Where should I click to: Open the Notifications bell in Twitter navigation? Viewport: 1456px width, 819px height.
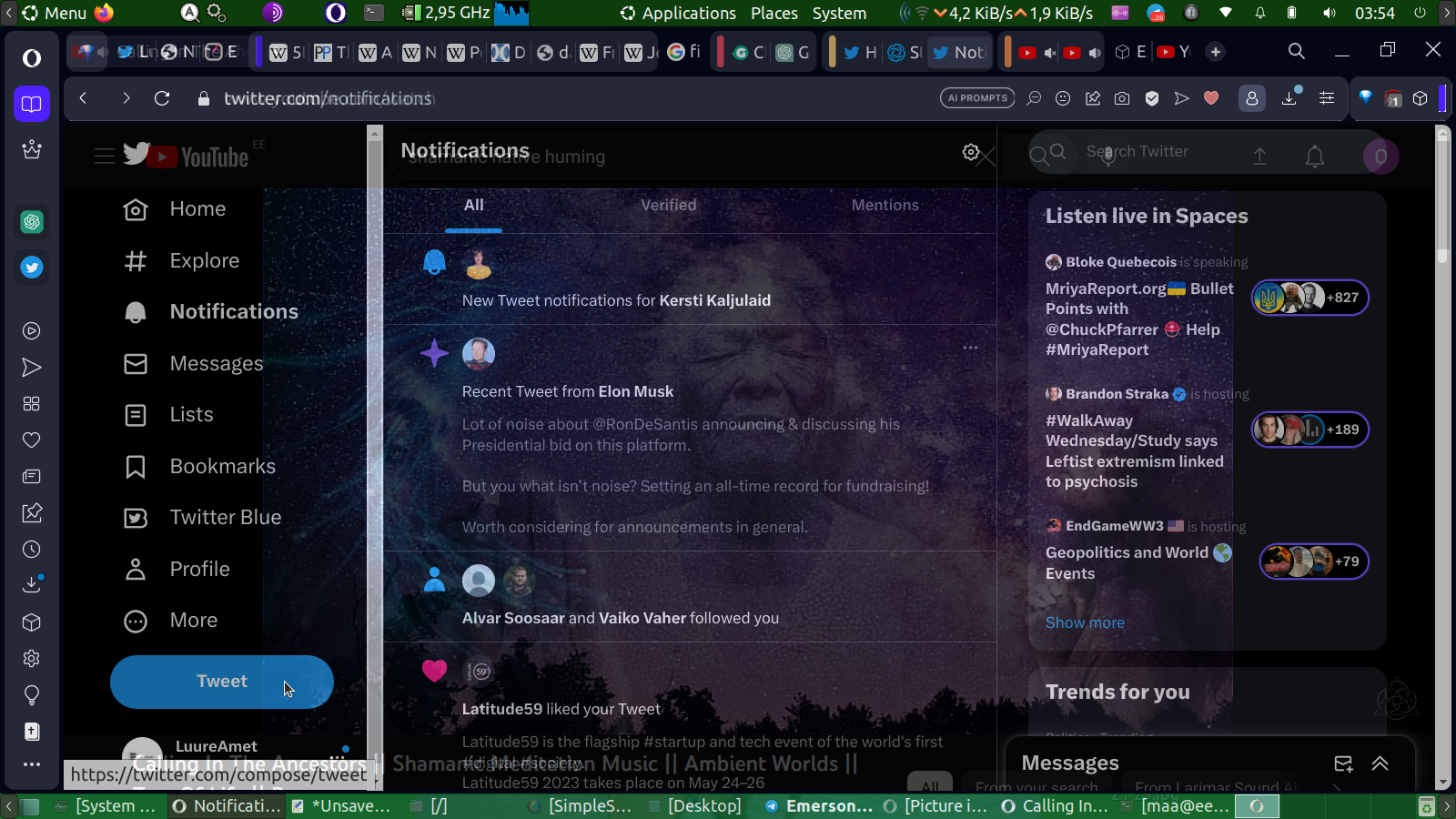[210, 311]
